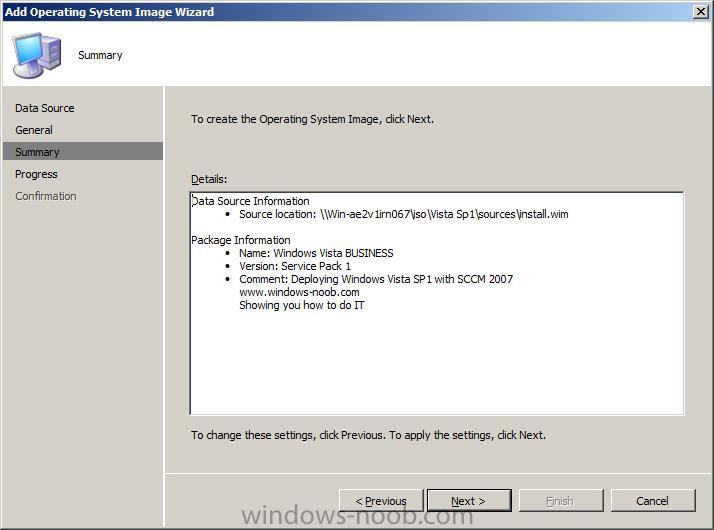Click the disabled Finish button
The width and height of the screenshot is (714, 530).
561,501
